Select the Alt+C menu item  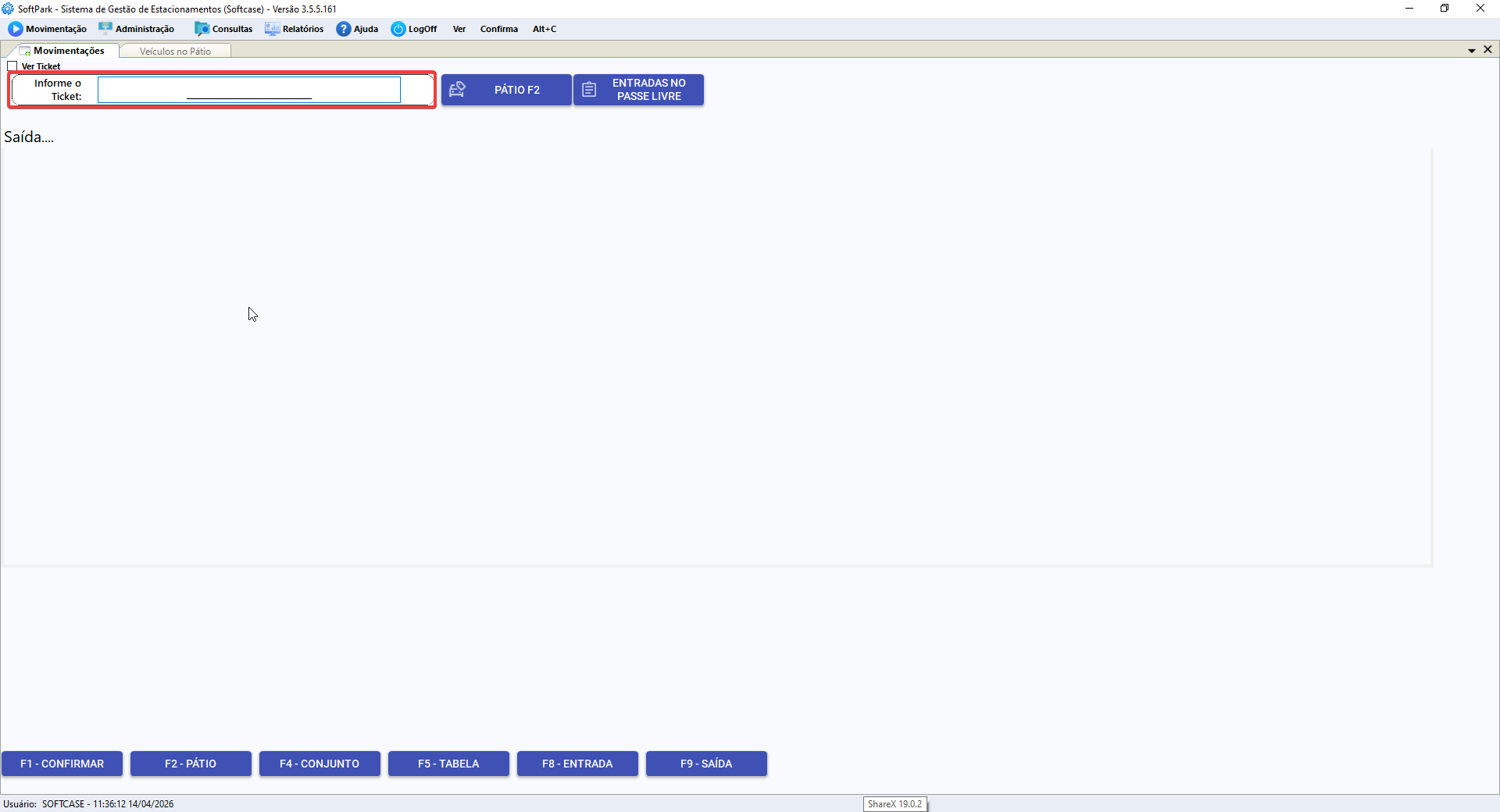click(x=545, y=29)
